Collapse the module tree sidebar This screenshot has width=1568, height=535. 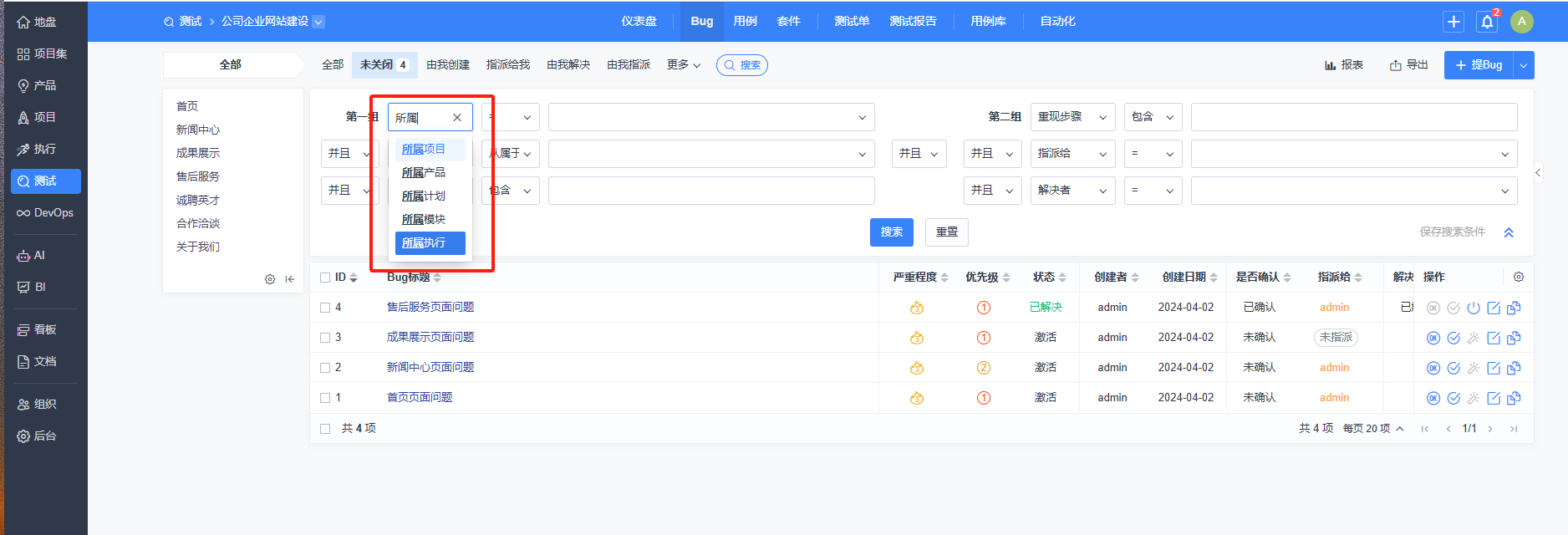pyautogui.click(x=289, y=279)
